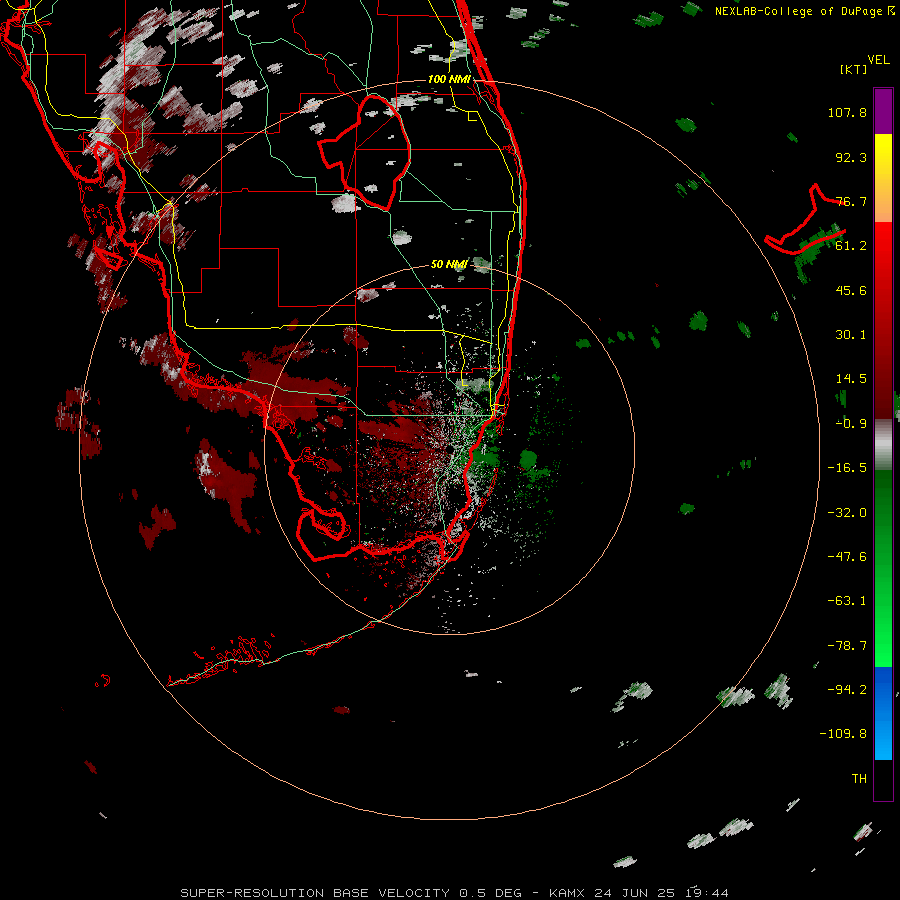The height and width of the screenshot is (900, 900).
Task: Click the VEL legend title
Action: (x=878, y=60)
